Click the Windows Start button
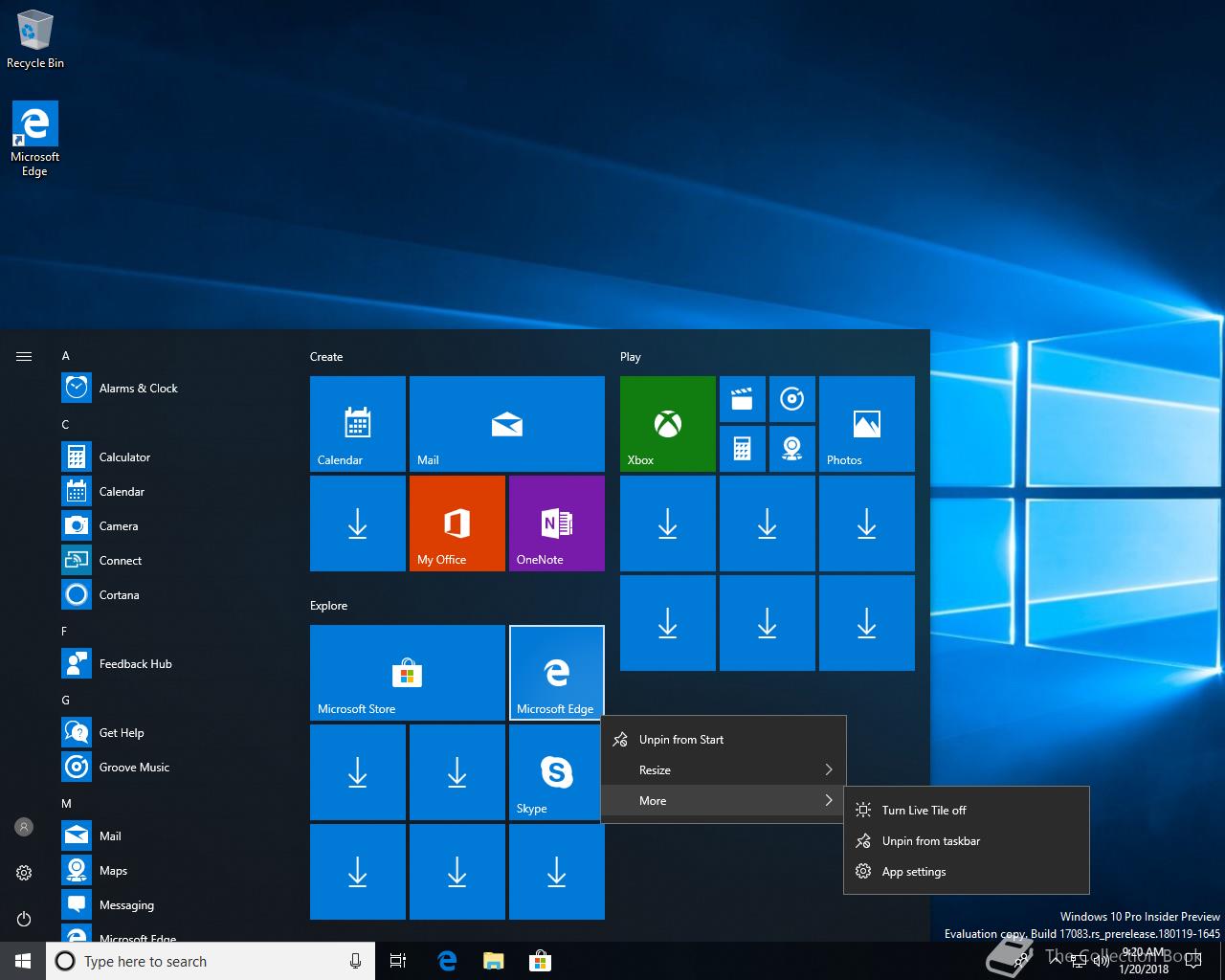 23,961
